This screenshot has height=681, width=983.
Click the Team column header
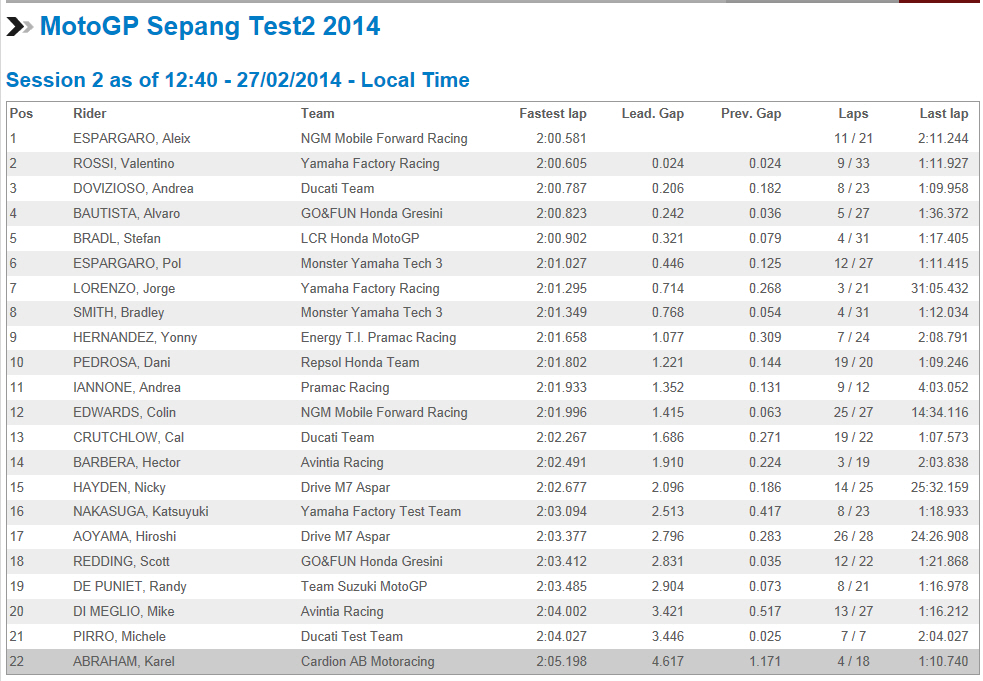pyautogui.click(x=318, y=114)
